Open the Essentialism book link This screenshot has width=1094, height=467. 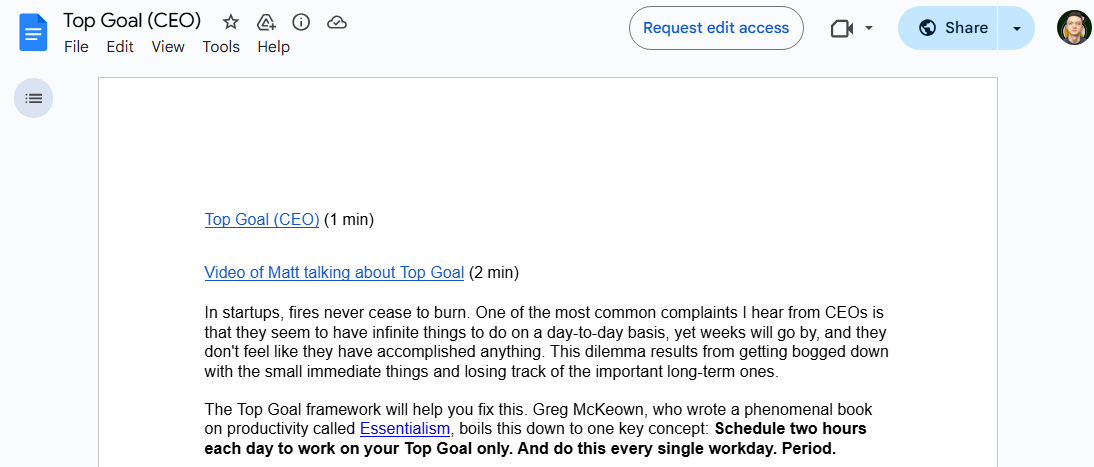[405, 429]
